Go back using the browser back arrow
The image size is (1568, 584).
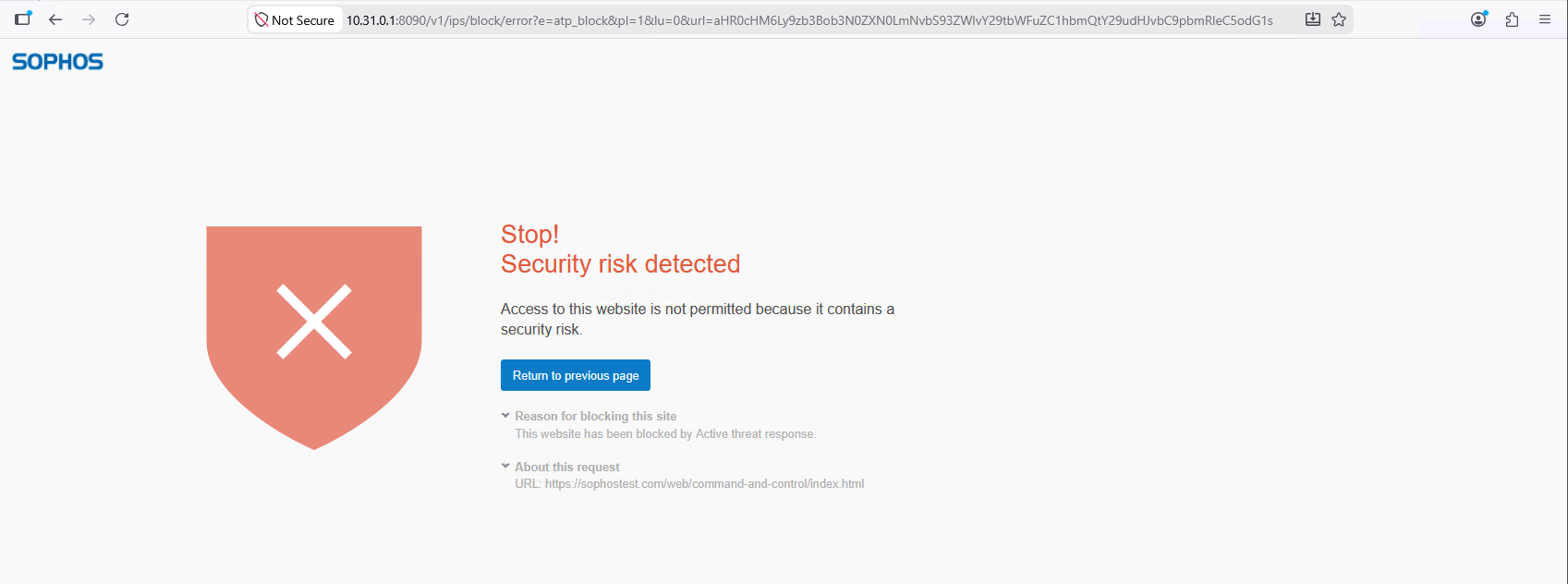(55, 19)
